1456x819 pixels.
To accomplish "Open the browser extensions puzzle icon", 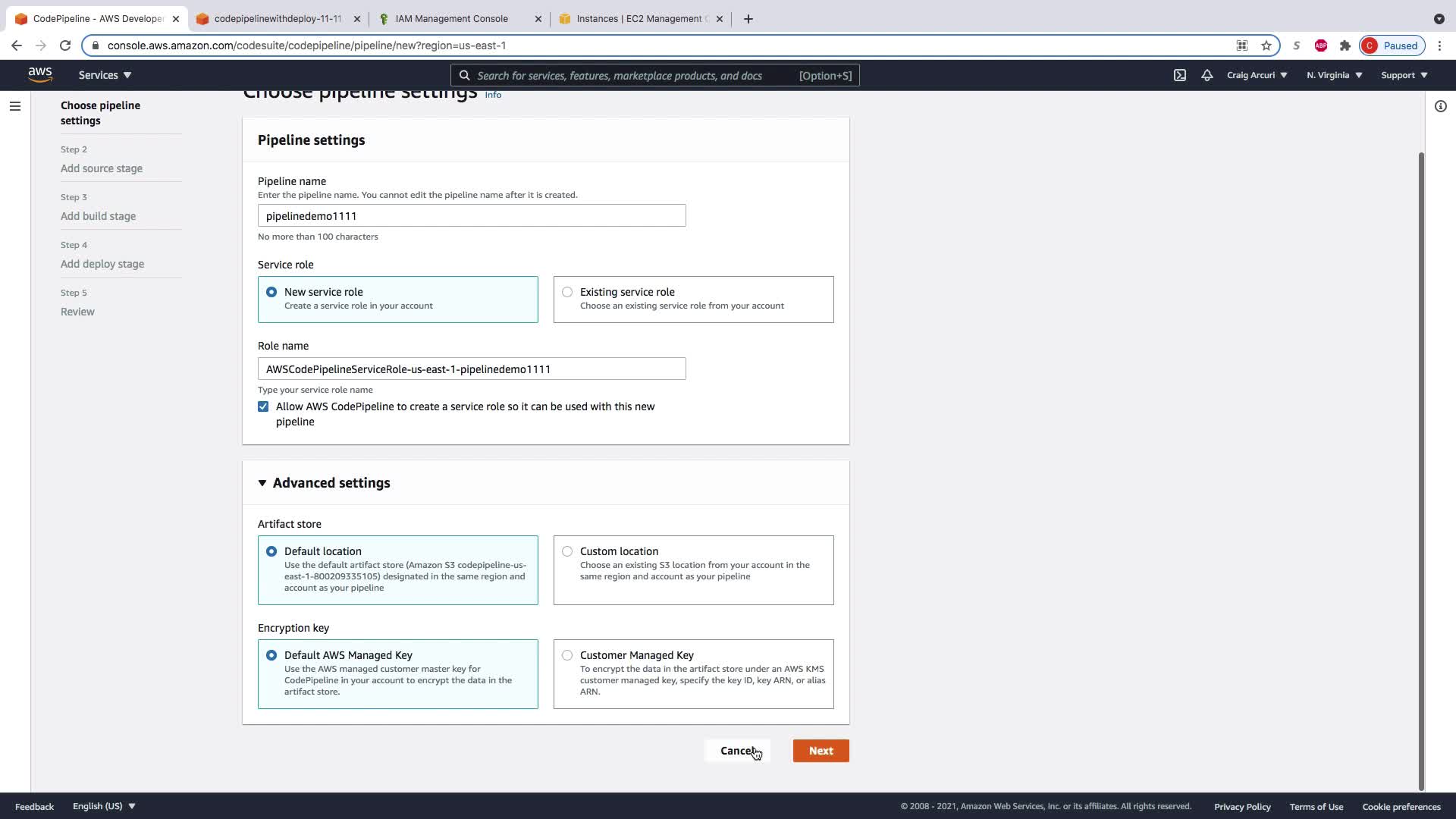I will (x=1345, y=45).
